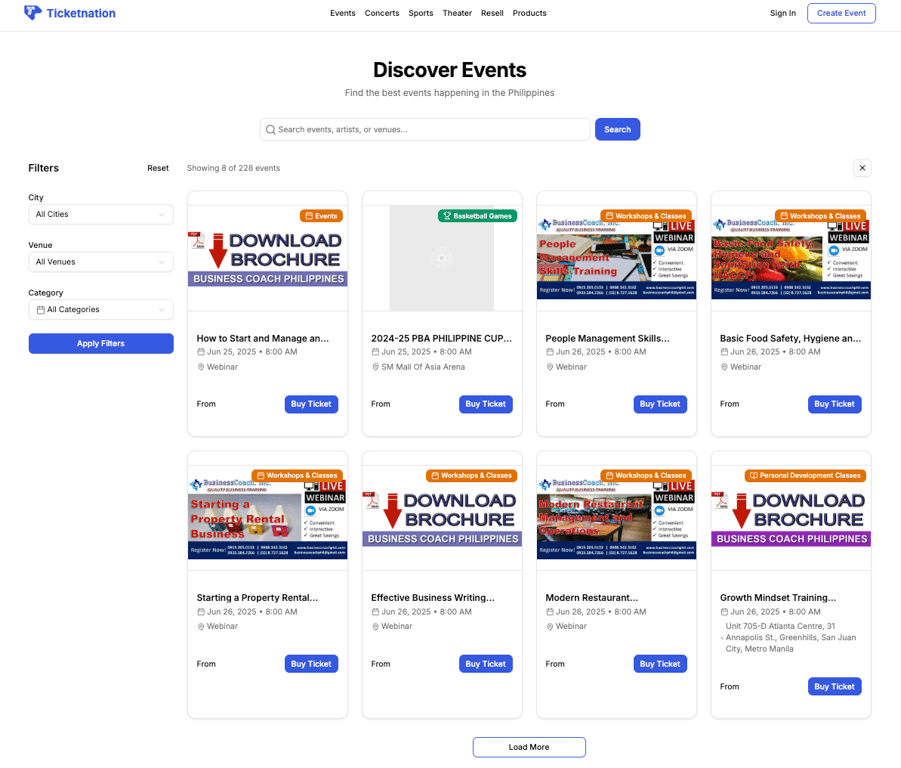901x768 pixels.
Task: Open Resell nav item
Action: pos(492,13)
